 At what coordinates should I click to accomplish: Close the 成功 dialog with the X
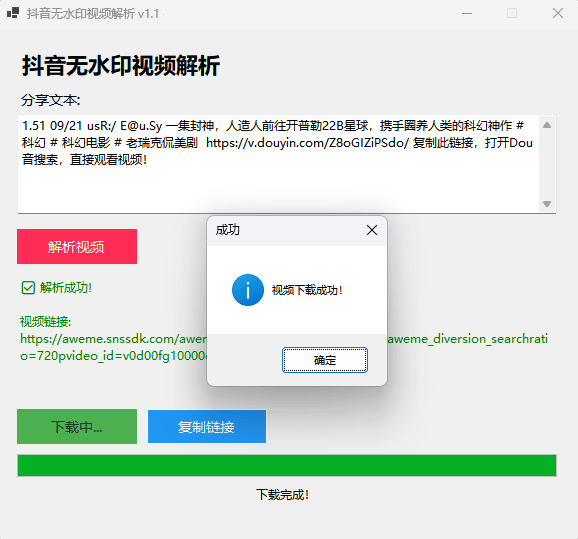(372, 230)
